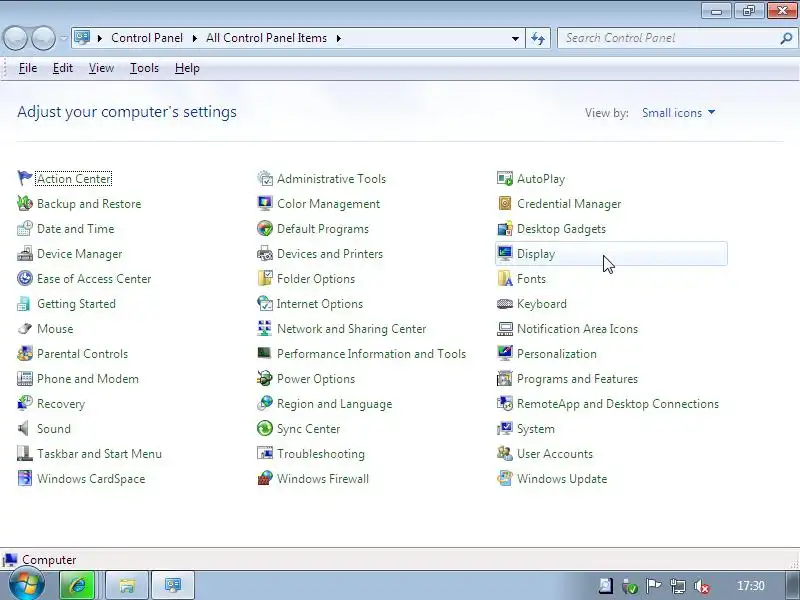Launch Internet Explorer from the taskbar
The width and height of the screenshot is (800, 600).
78,585
